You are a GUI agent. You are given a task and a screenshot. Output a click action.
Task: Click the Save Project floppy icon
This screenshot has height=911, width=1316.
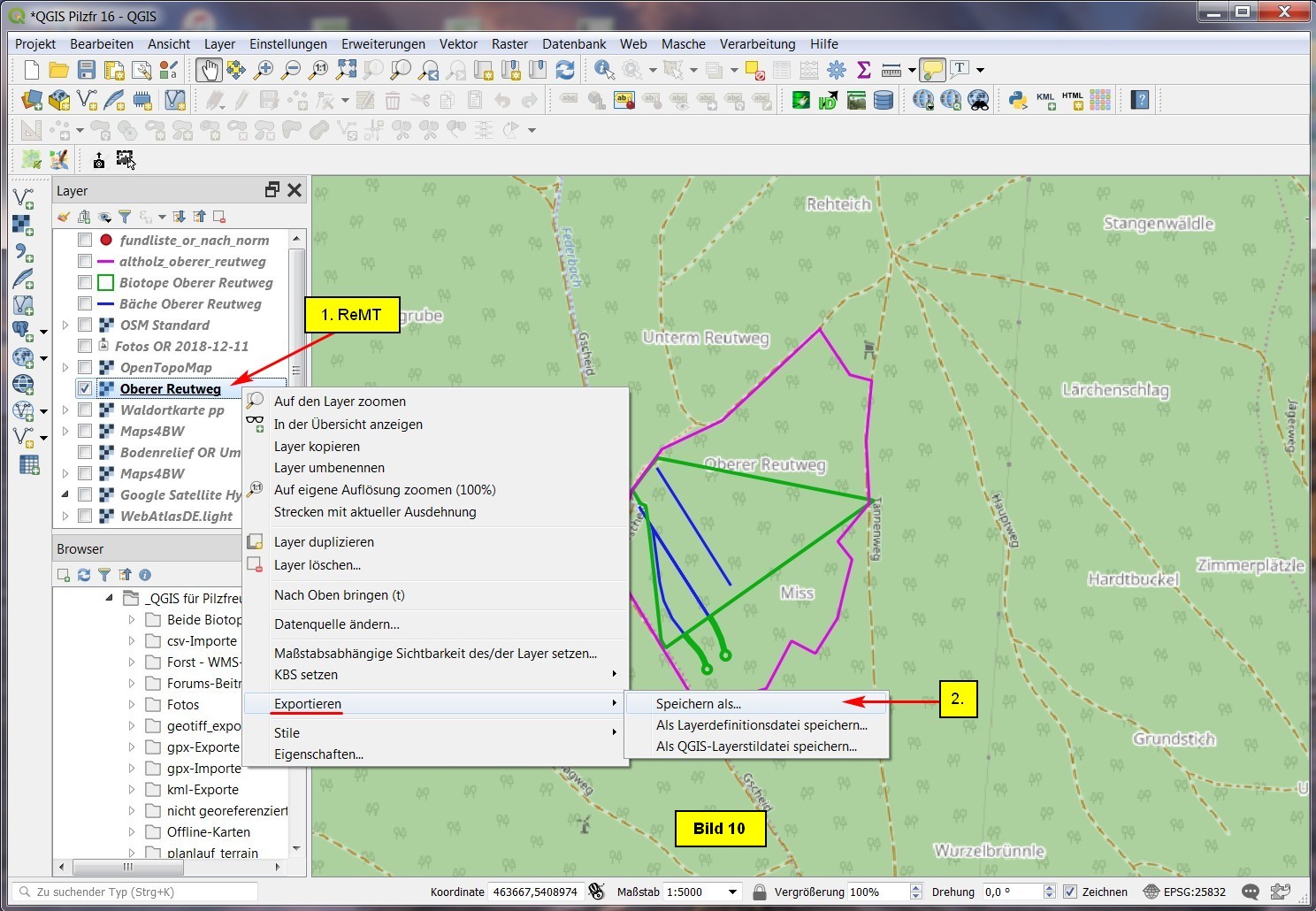pyautogui.click(x=86, y=70)
